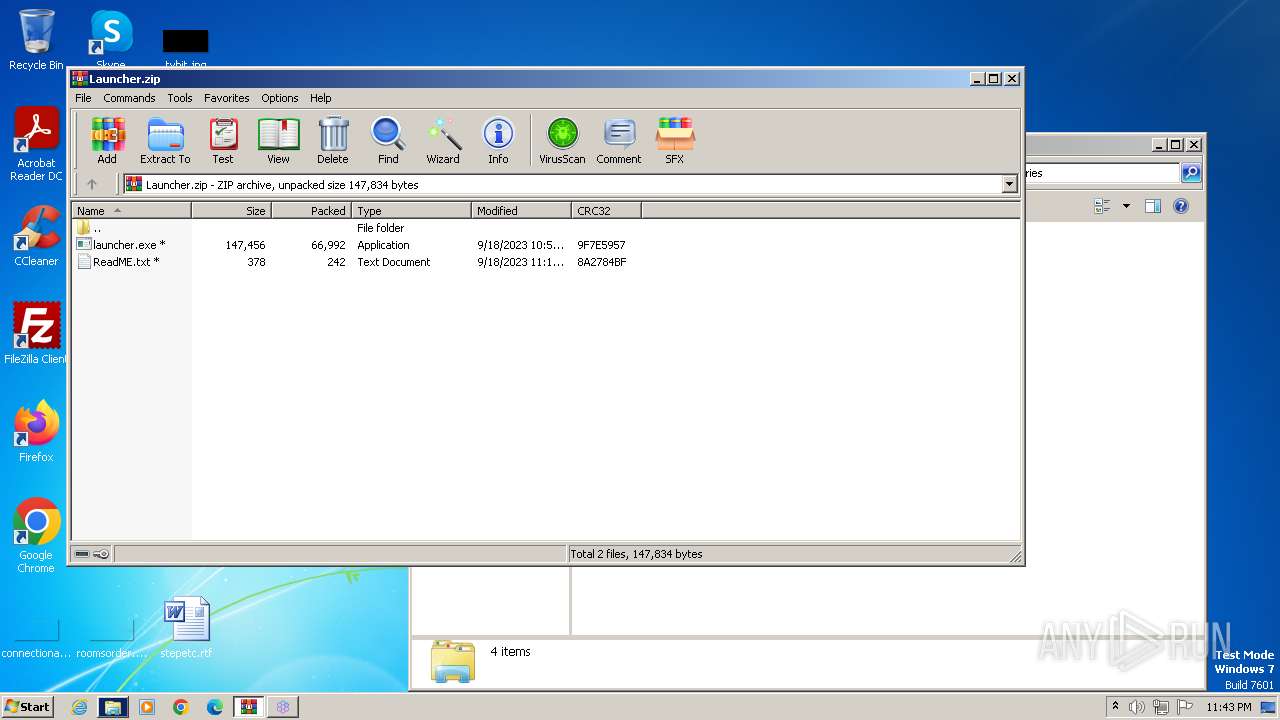Open Microsoft Edge from the taskbar
The image size is (1280, 720).
tap(215, 707)
